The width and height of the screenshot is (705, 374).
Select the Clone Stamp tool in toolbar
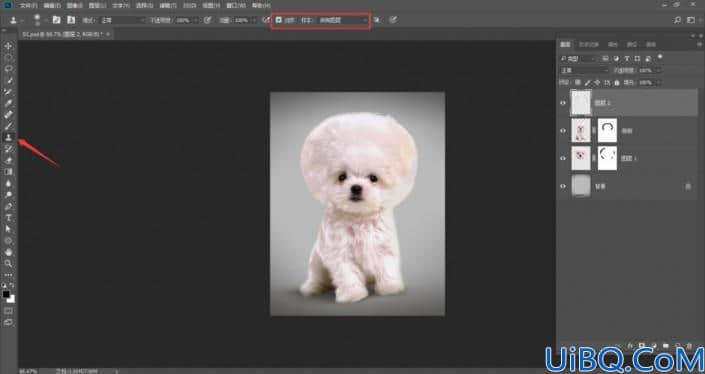[9, 138]
